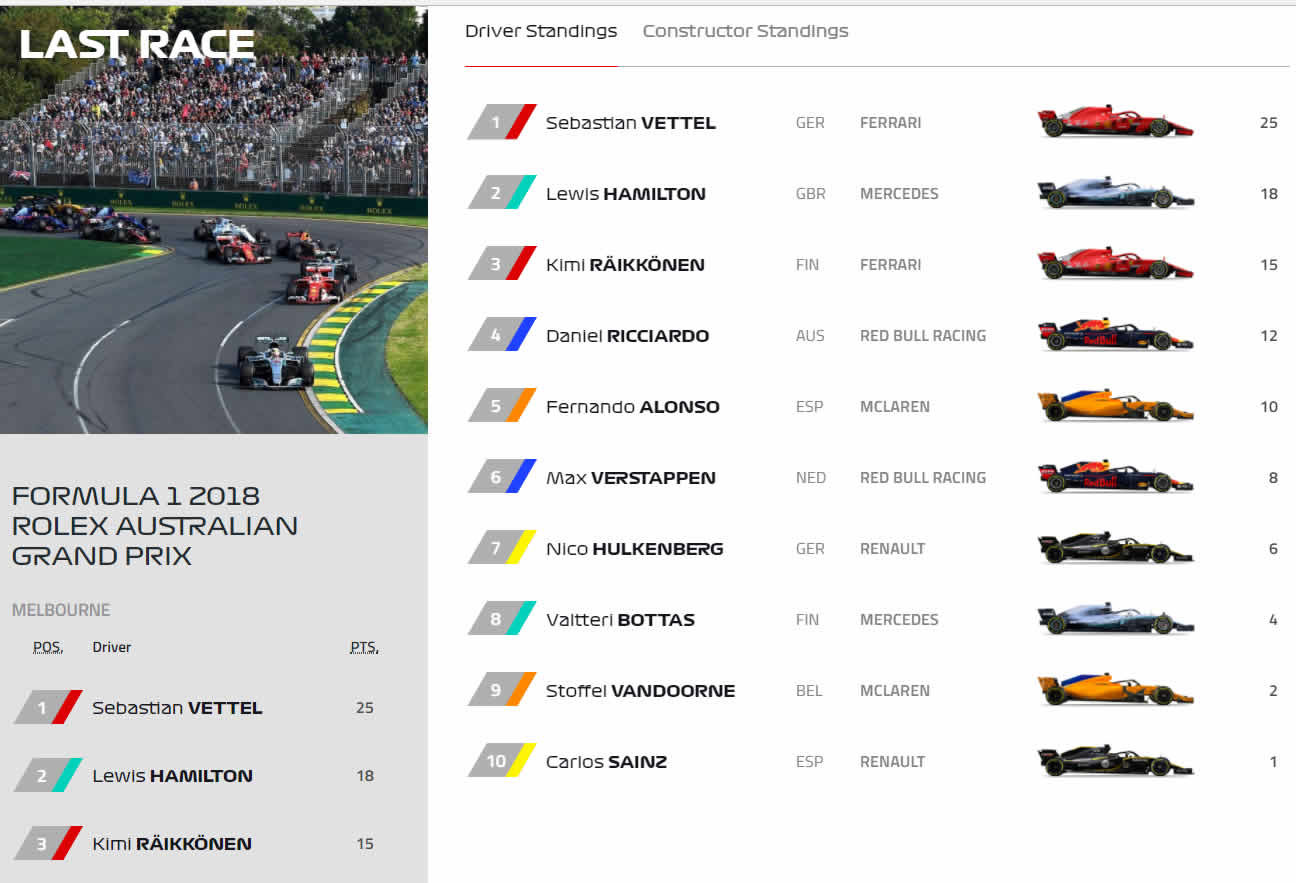The height and width of the screenshot is (883, 1296).
Task: Click the Last Race photo
Action: (x=214, y=220)
